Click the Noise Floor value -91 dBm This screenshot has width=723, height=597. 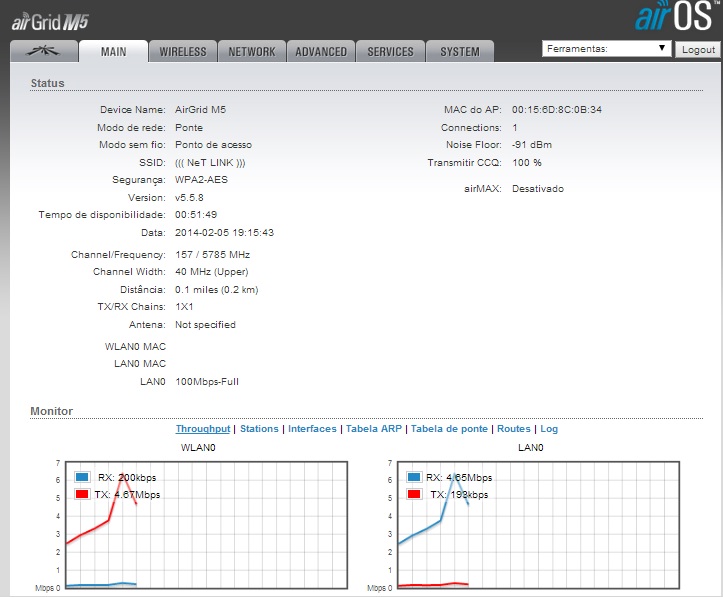click(x=532, y=145)
